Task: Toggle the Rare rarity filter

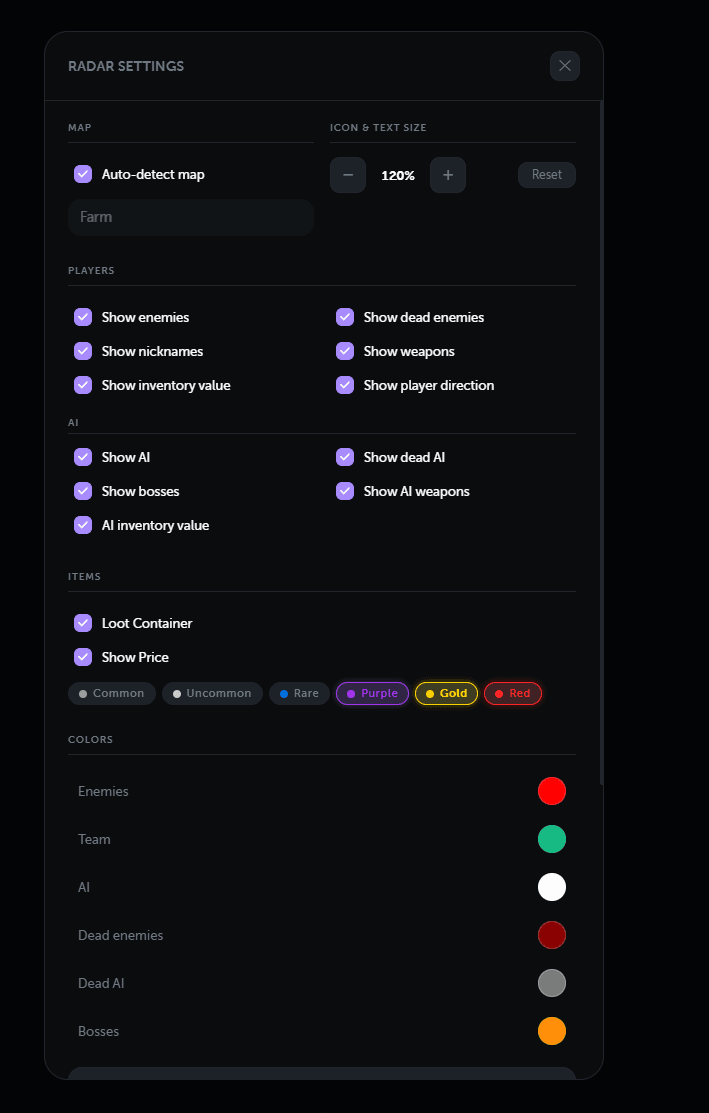Action: click(x=299, y=693)
